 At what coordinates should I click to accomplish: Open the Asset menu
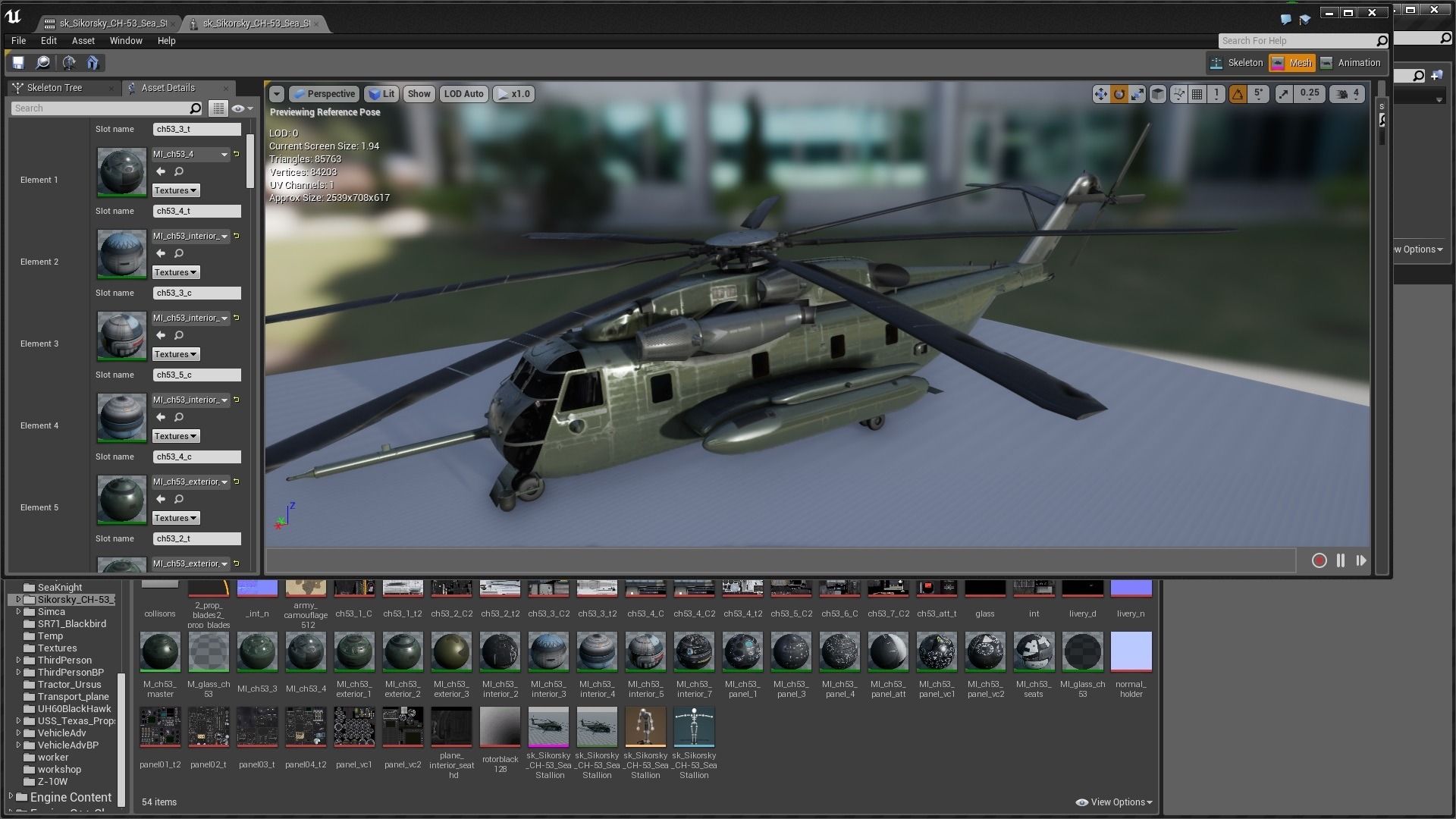[x=83, y=41]
